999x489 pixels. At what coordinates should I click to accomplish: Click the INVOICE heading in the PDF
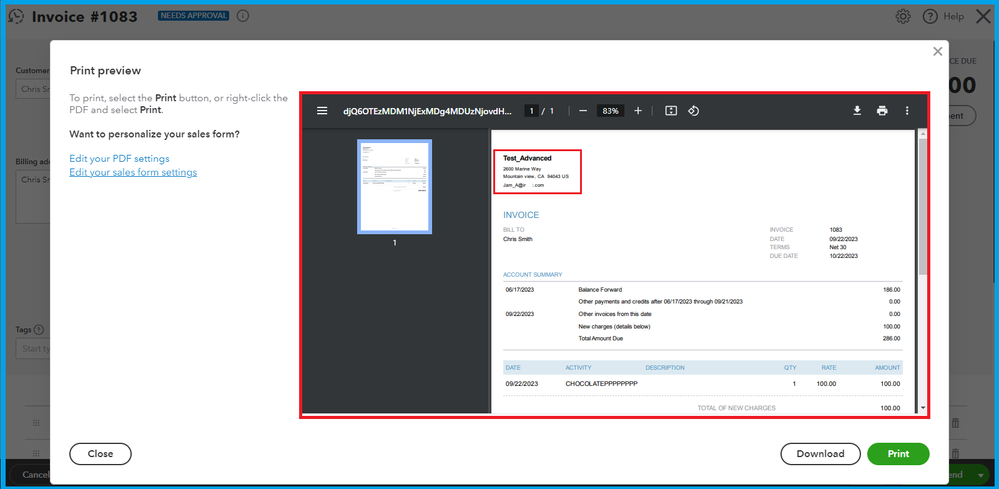point(521,215)
